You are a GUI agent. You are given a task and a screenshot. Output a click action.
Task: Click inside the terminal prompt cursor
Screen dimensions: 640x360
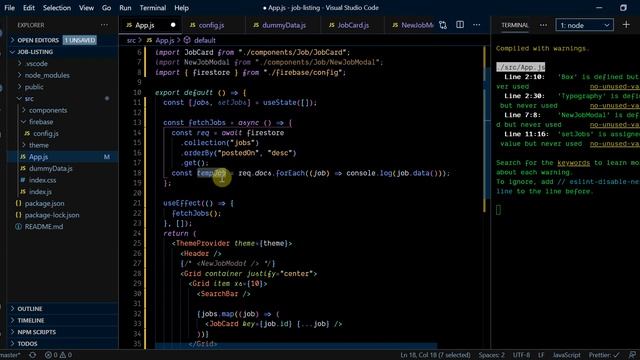pyautogui.click(x=498, y=210)
